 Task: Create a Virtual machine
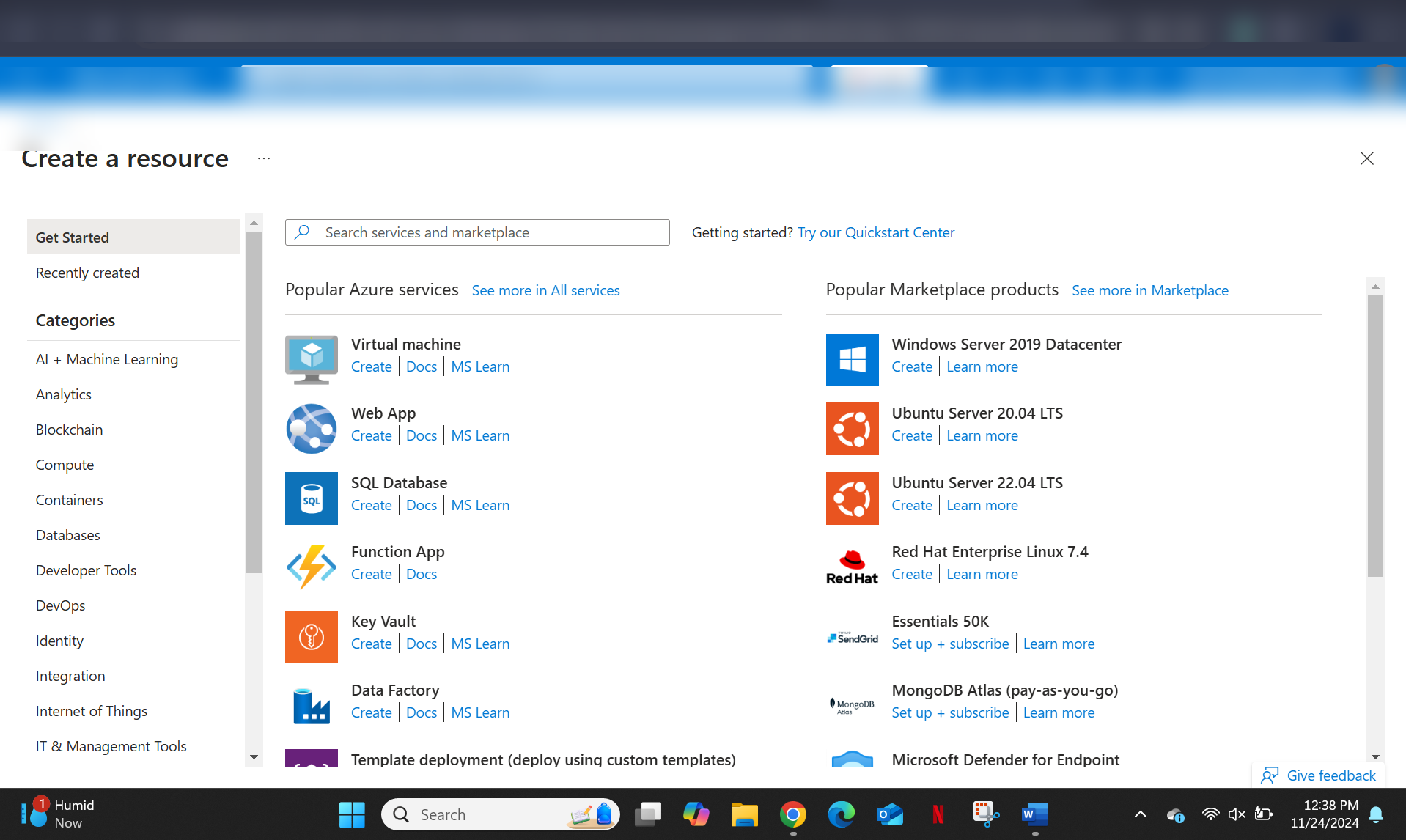pos(372,366)
